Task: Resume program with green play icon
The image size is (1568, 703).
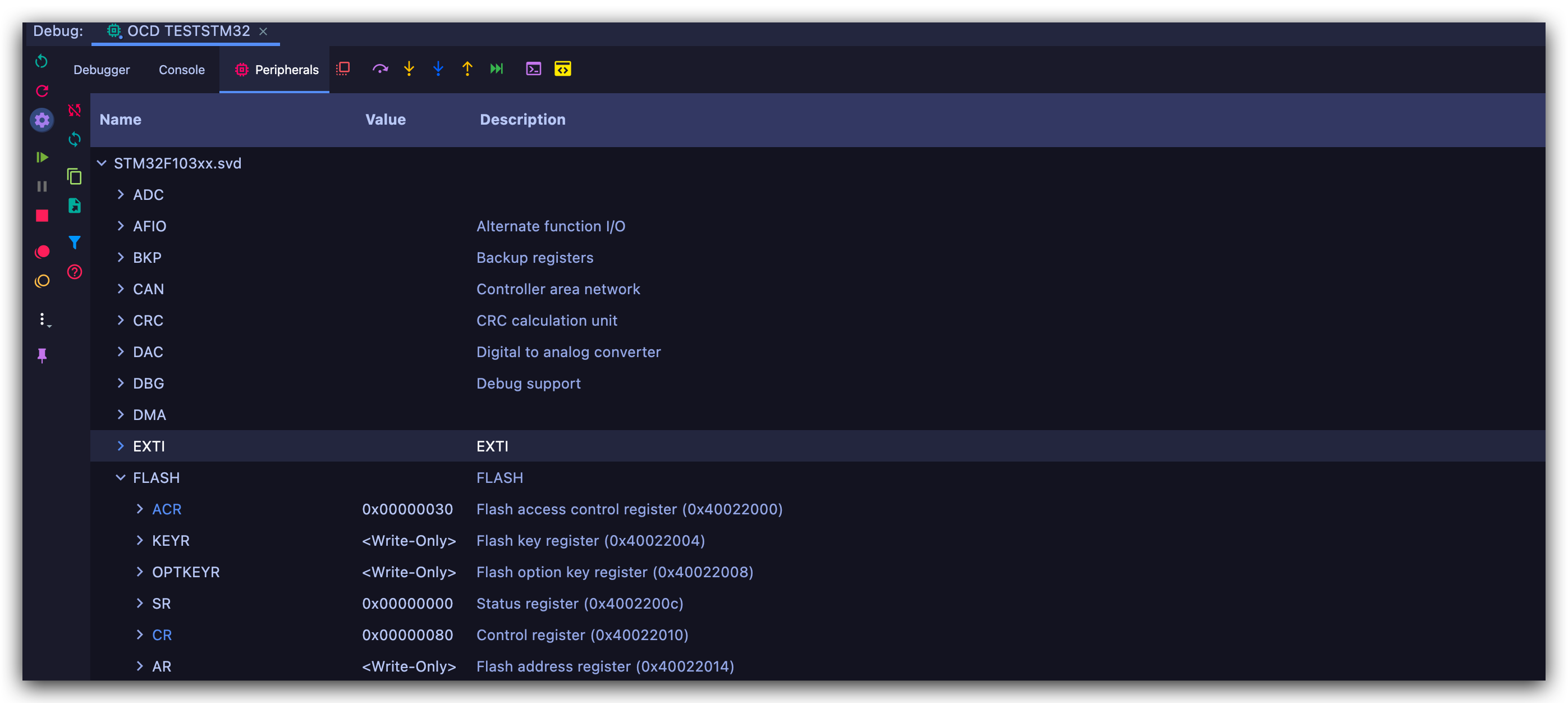Action: pos(42,157)
